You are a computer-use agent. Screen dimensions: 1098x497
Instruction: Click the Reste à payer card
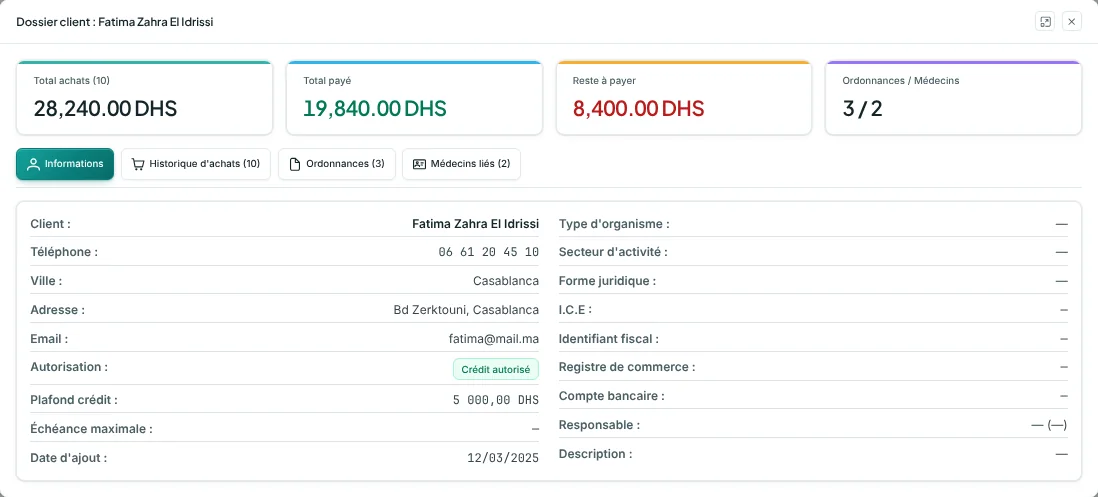click(684, 97)
